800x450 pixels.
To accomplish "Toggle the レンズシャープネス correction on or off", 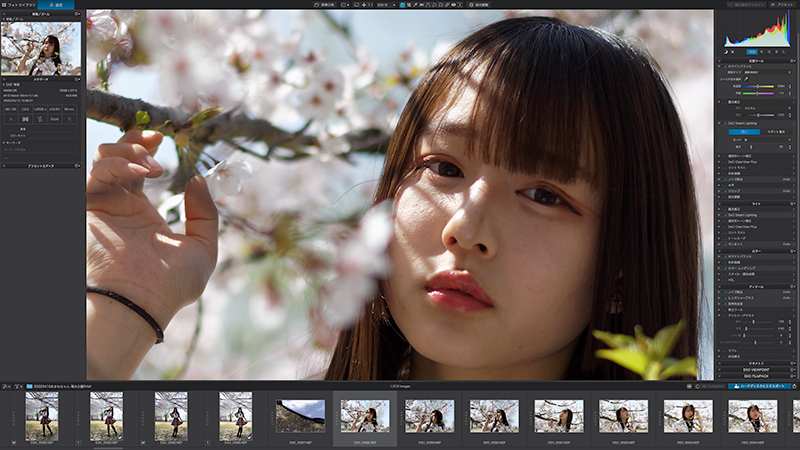I will (x=726, y=298).
